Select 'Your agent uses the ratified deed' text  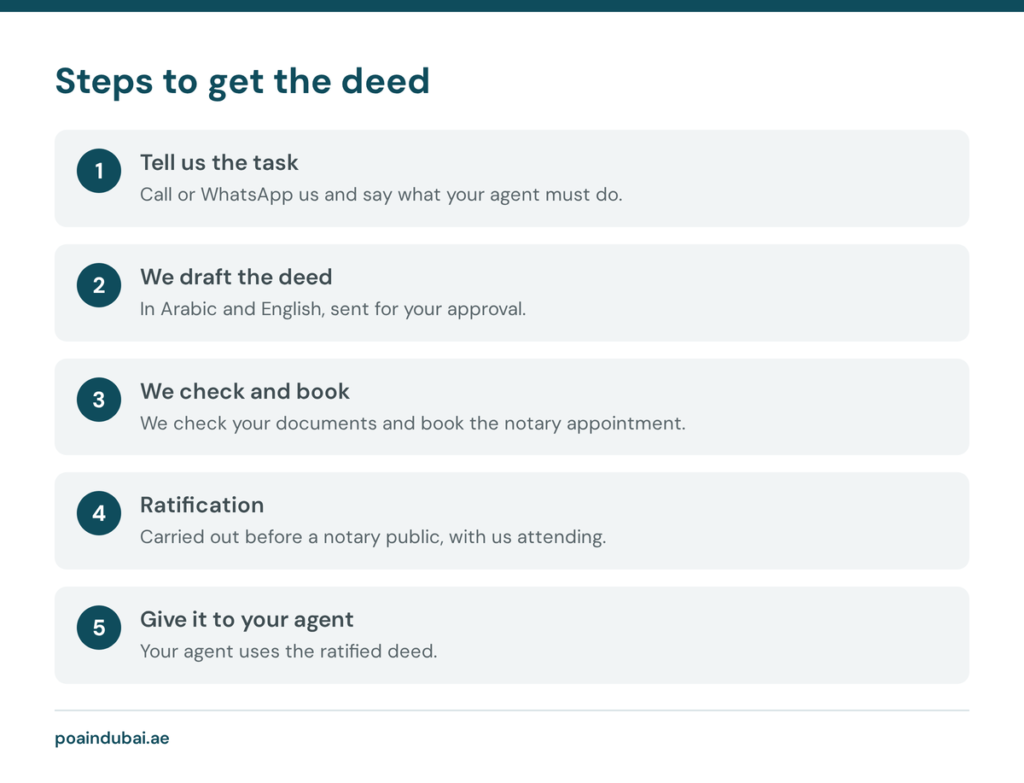[289, 651]
